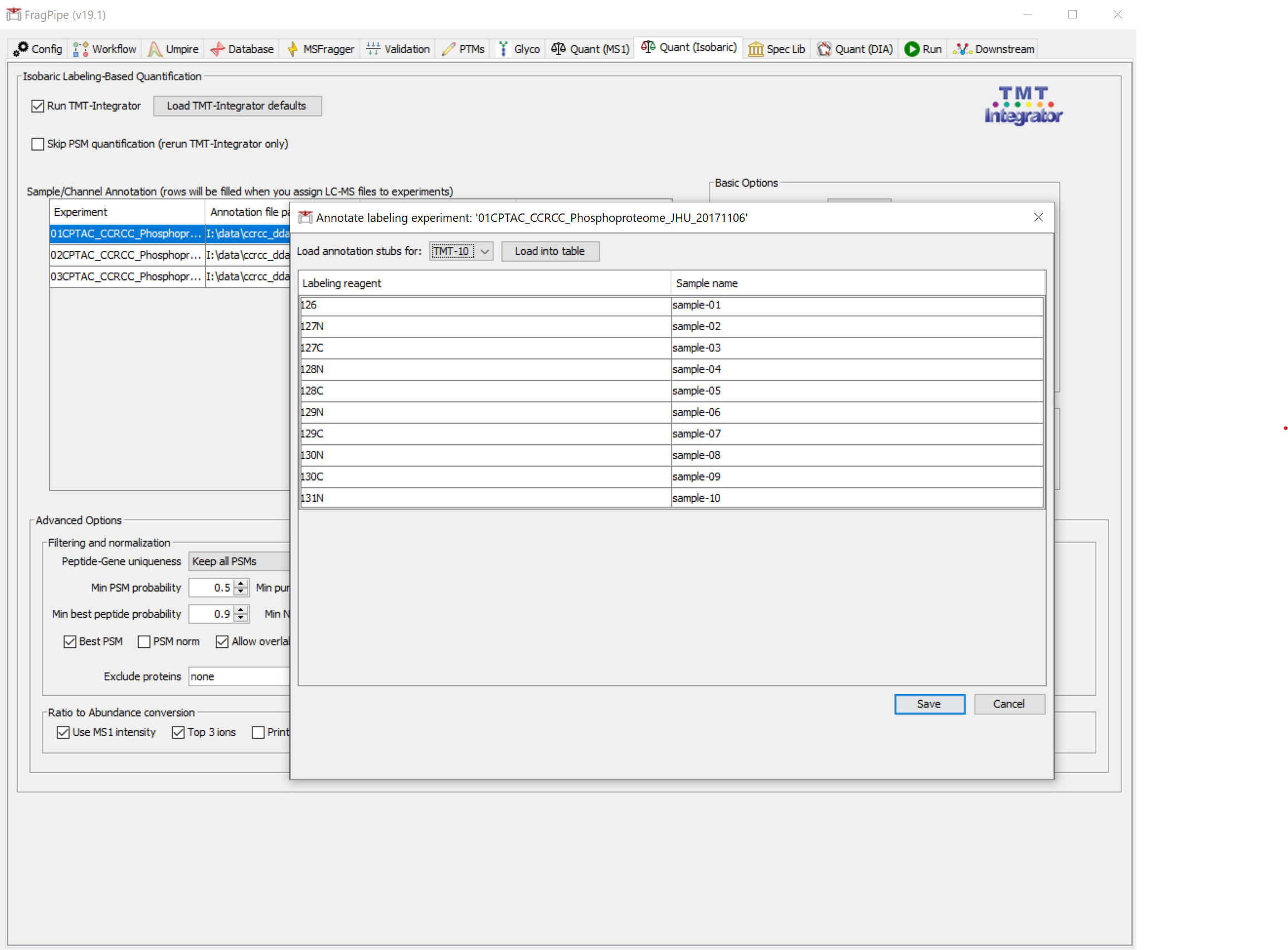
Task: Click the Database tab icon
Action: [x=217, y=49]
